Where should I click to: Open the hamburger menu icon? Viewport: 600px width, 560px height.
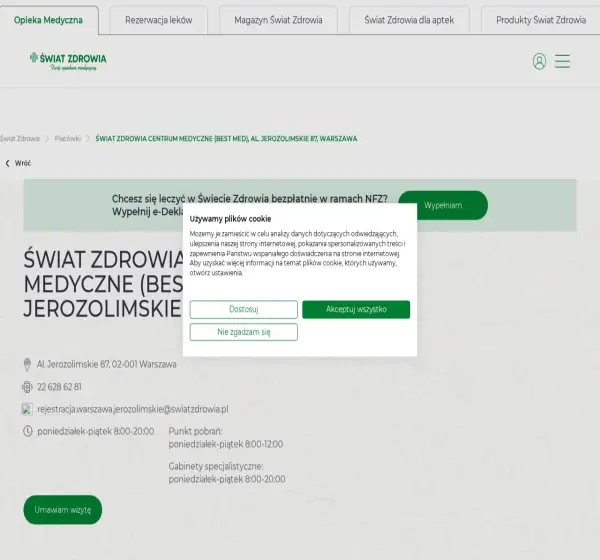(562, 61)
